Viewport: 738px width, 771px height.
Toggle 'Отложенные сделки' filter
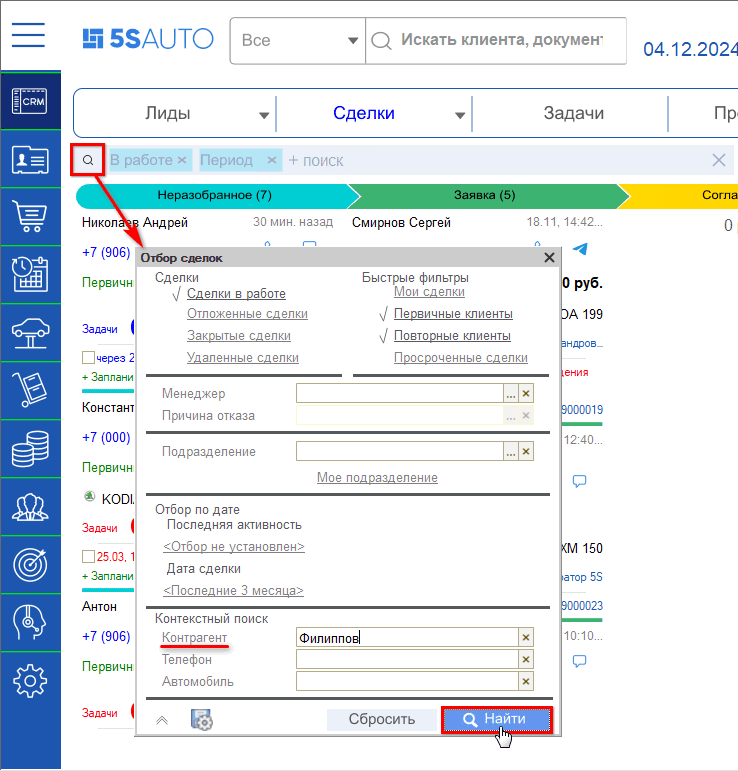pos(247,314)
